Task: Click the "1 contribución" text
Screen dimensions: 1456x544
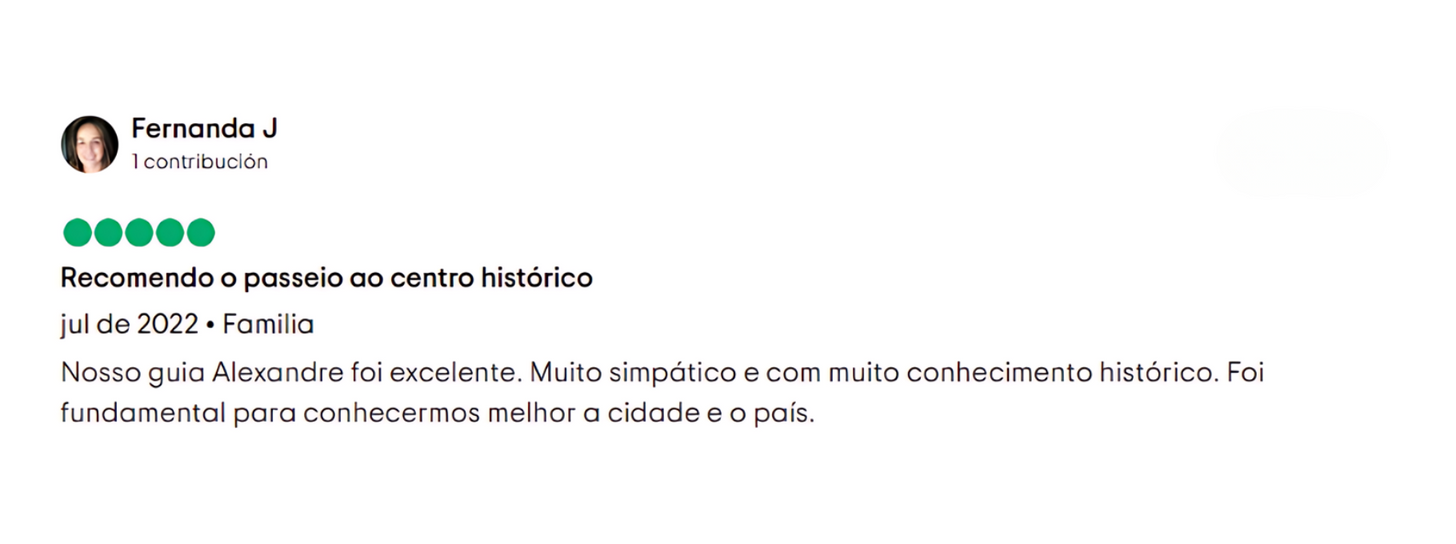Action: [x=200, y=162]
